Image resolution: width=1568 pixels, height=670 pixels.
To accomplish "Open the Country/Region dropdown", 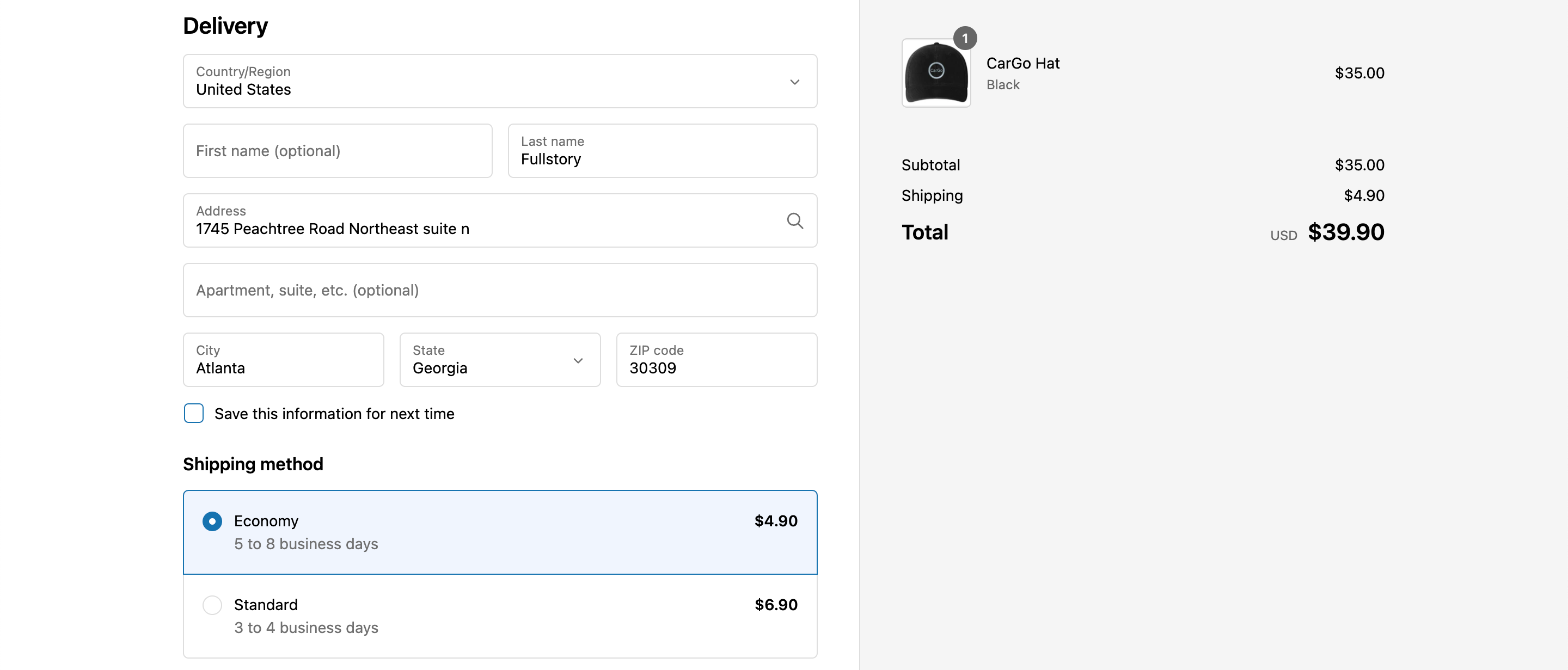I will [487, 81].
